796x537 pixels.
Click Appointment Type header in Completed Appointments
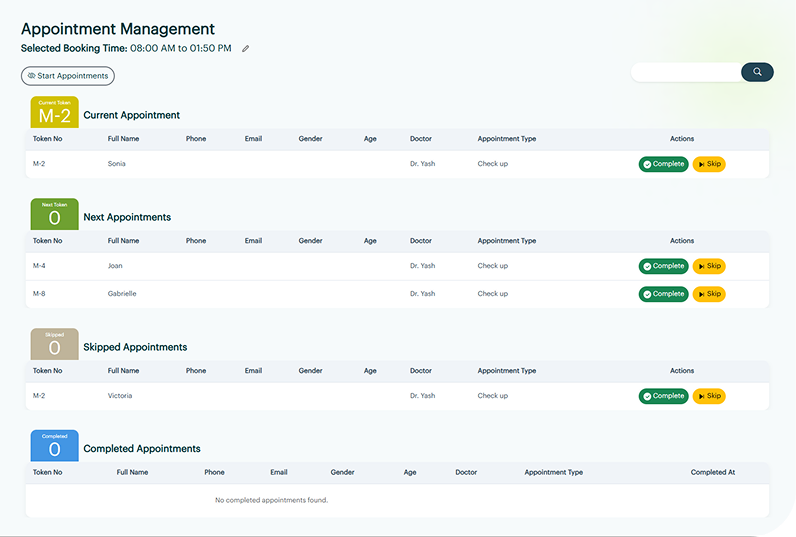point(553,472)
